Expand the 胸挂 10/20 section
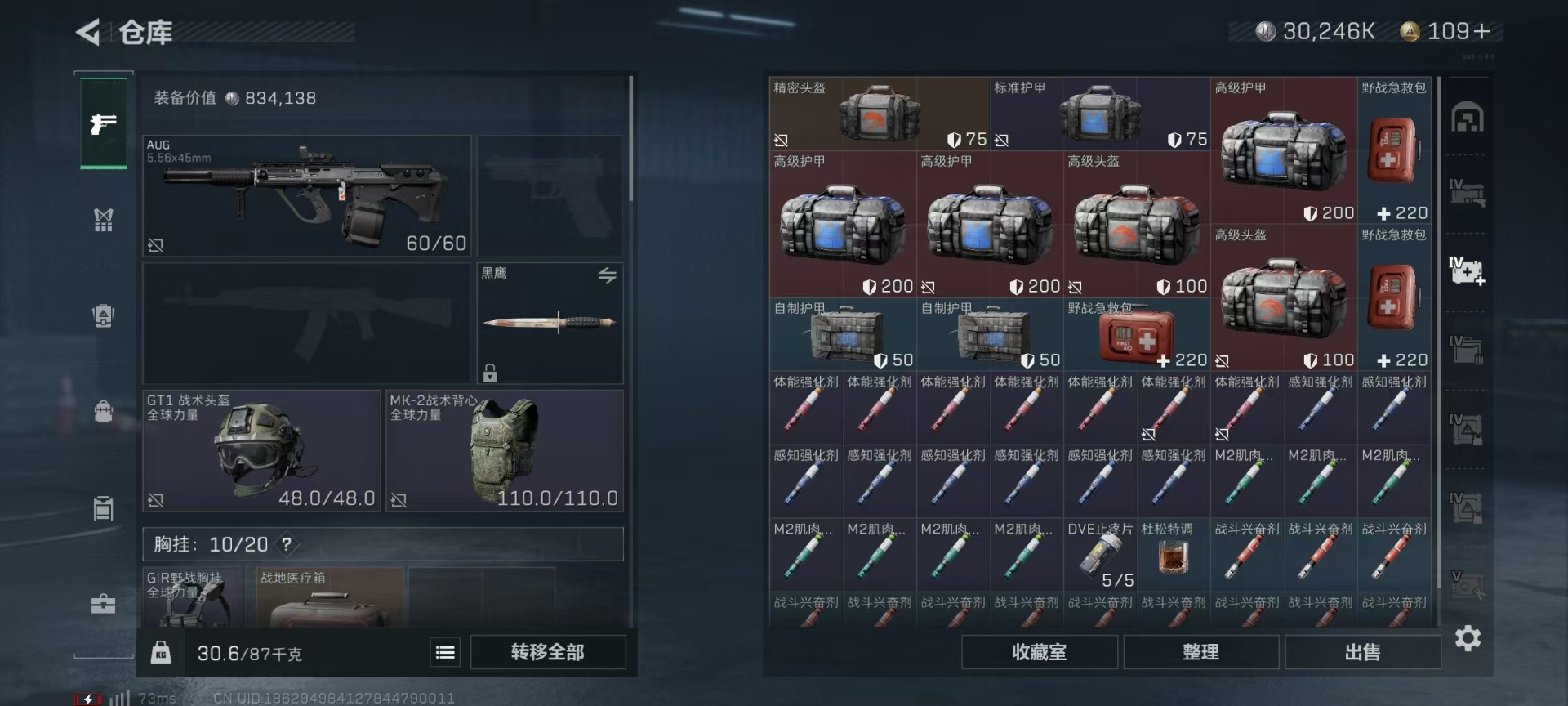1568x706 pixels. [x=383, y=544]
